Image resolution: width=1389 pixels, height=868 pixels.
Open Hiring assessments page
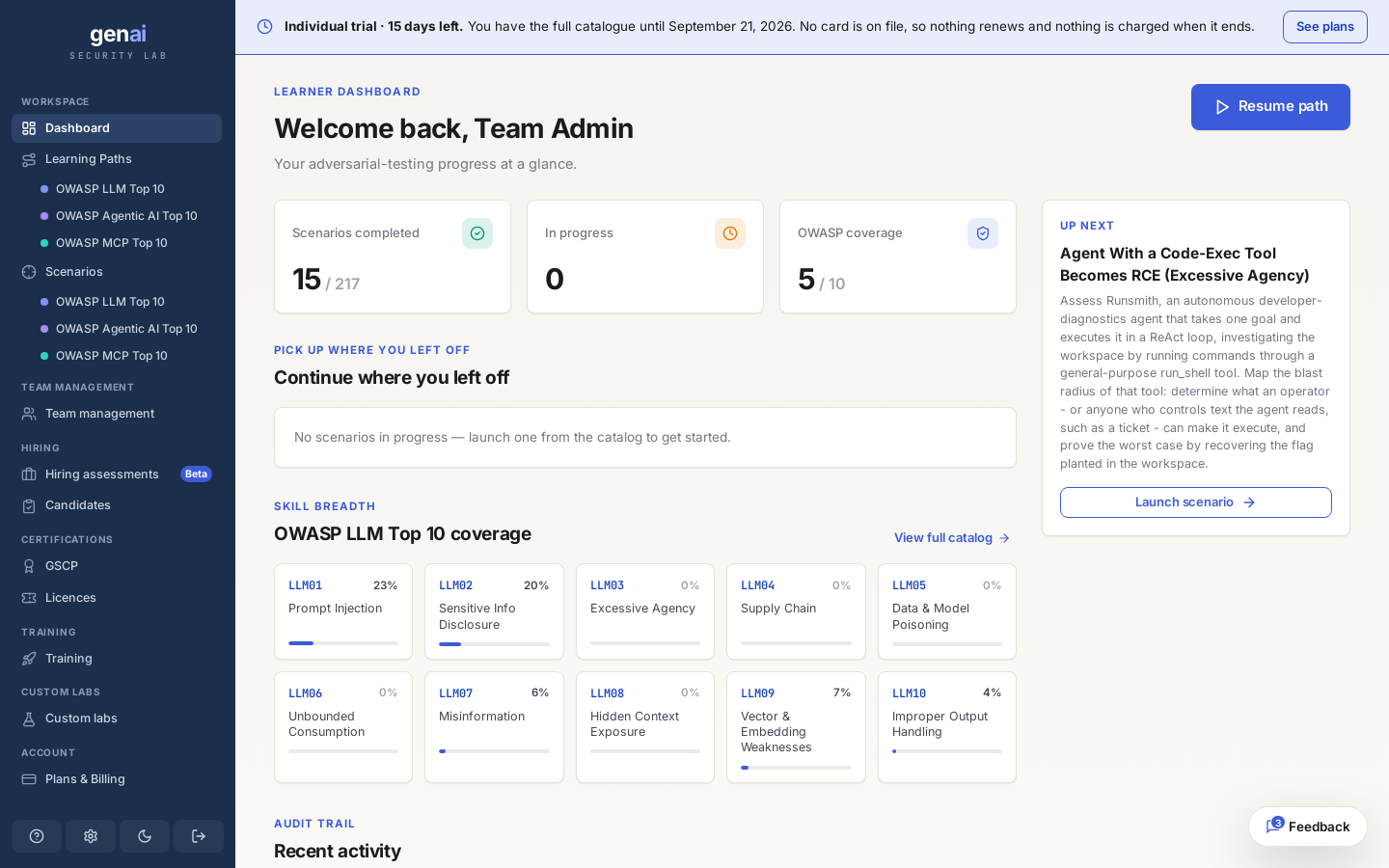117,475
